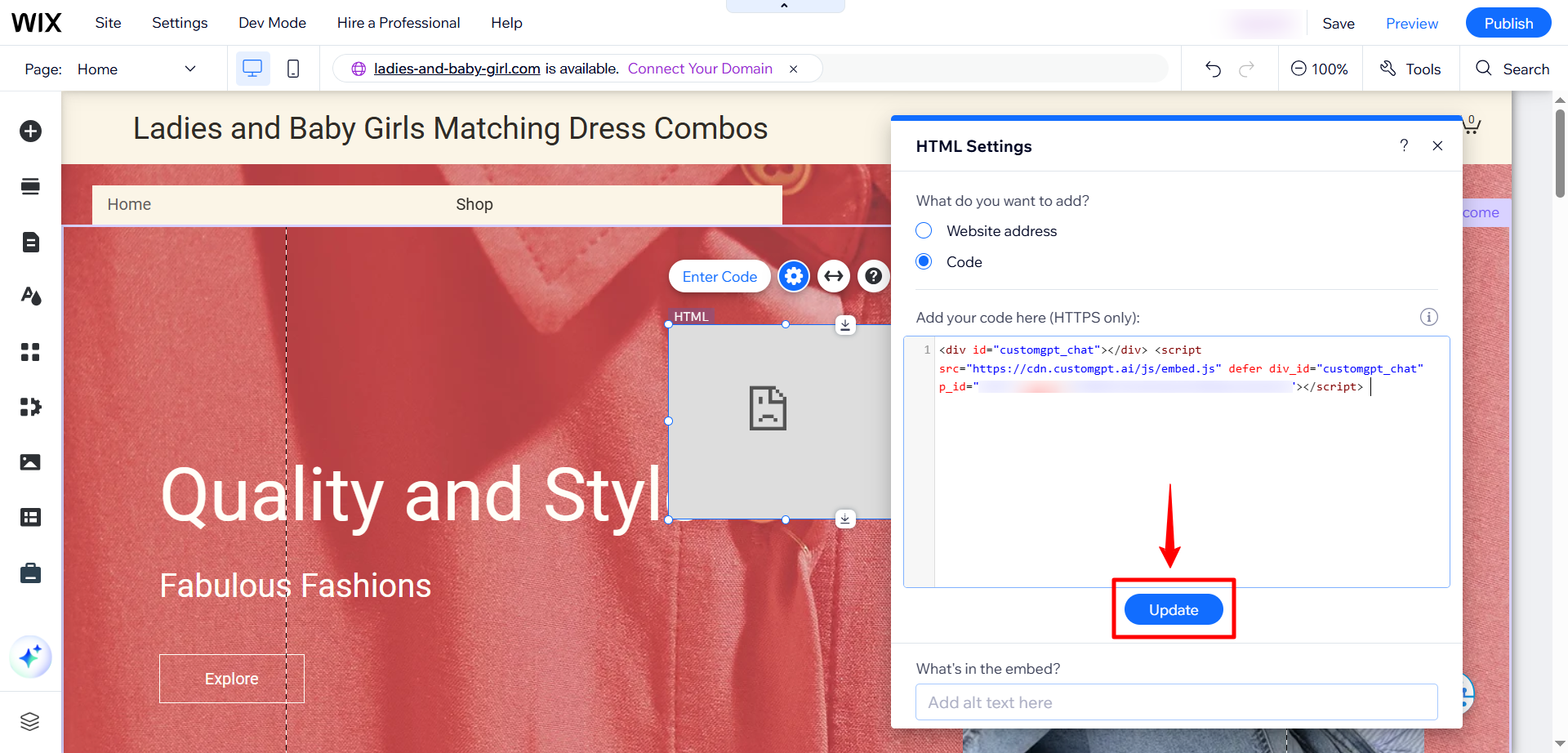Open the My Business puzzle icon
Image resolution: width=1568 pixels, height=753 pixels.
[x=30, y=407]
